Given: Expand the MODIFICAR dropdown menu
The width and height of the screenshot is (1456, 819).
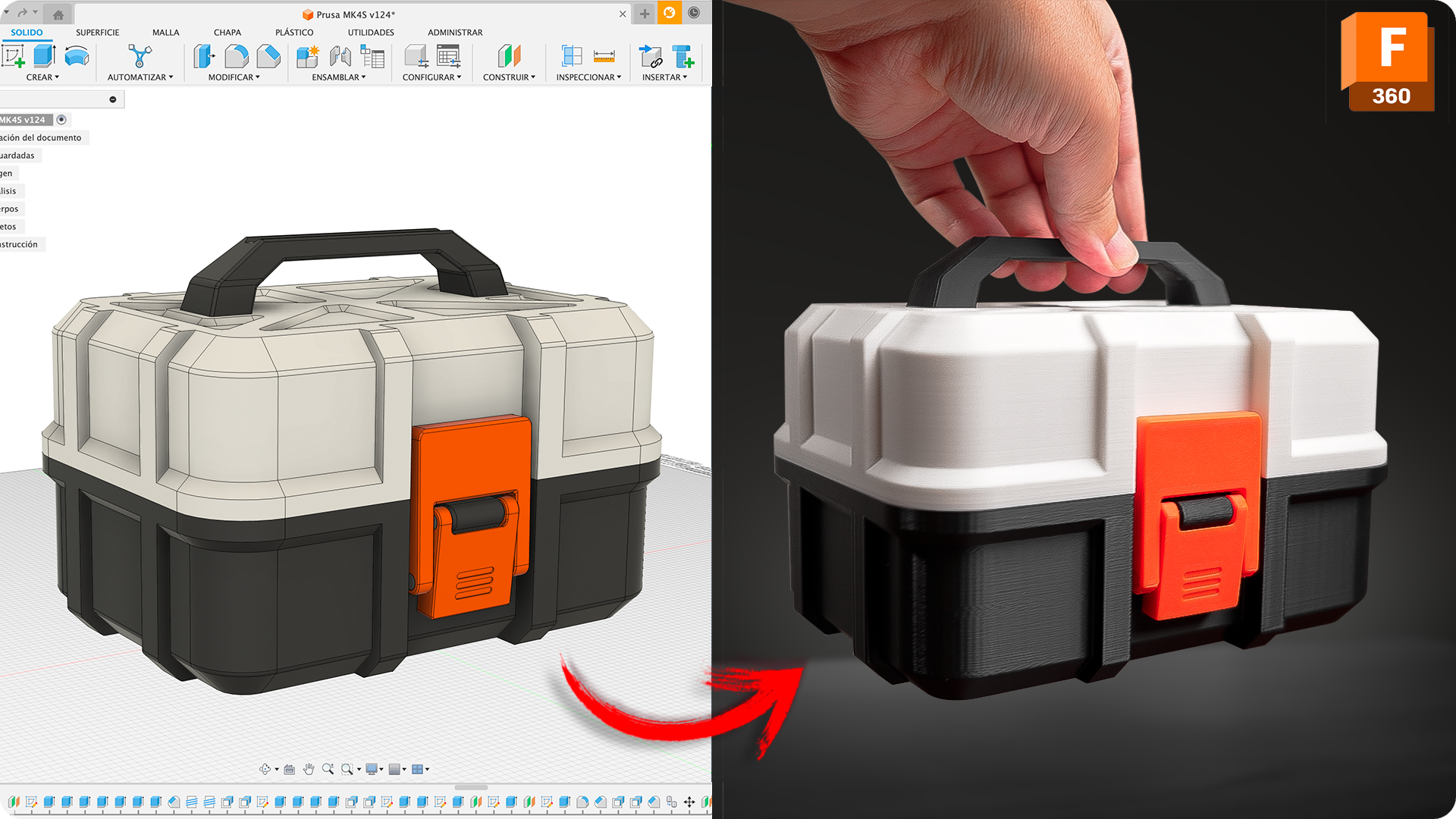Looking at the screenshot, I should (234, 77).
